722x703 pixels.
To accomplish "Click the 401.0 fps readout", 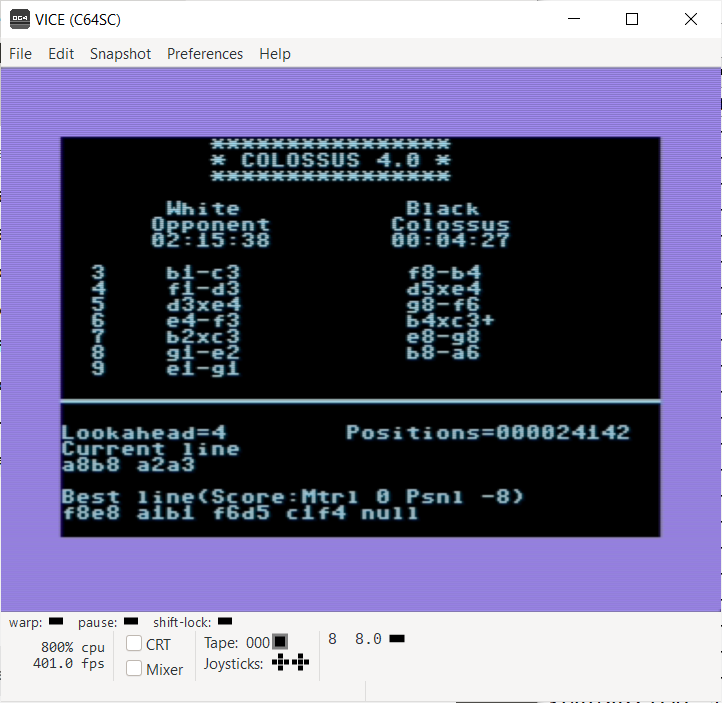I will (69, 663).
